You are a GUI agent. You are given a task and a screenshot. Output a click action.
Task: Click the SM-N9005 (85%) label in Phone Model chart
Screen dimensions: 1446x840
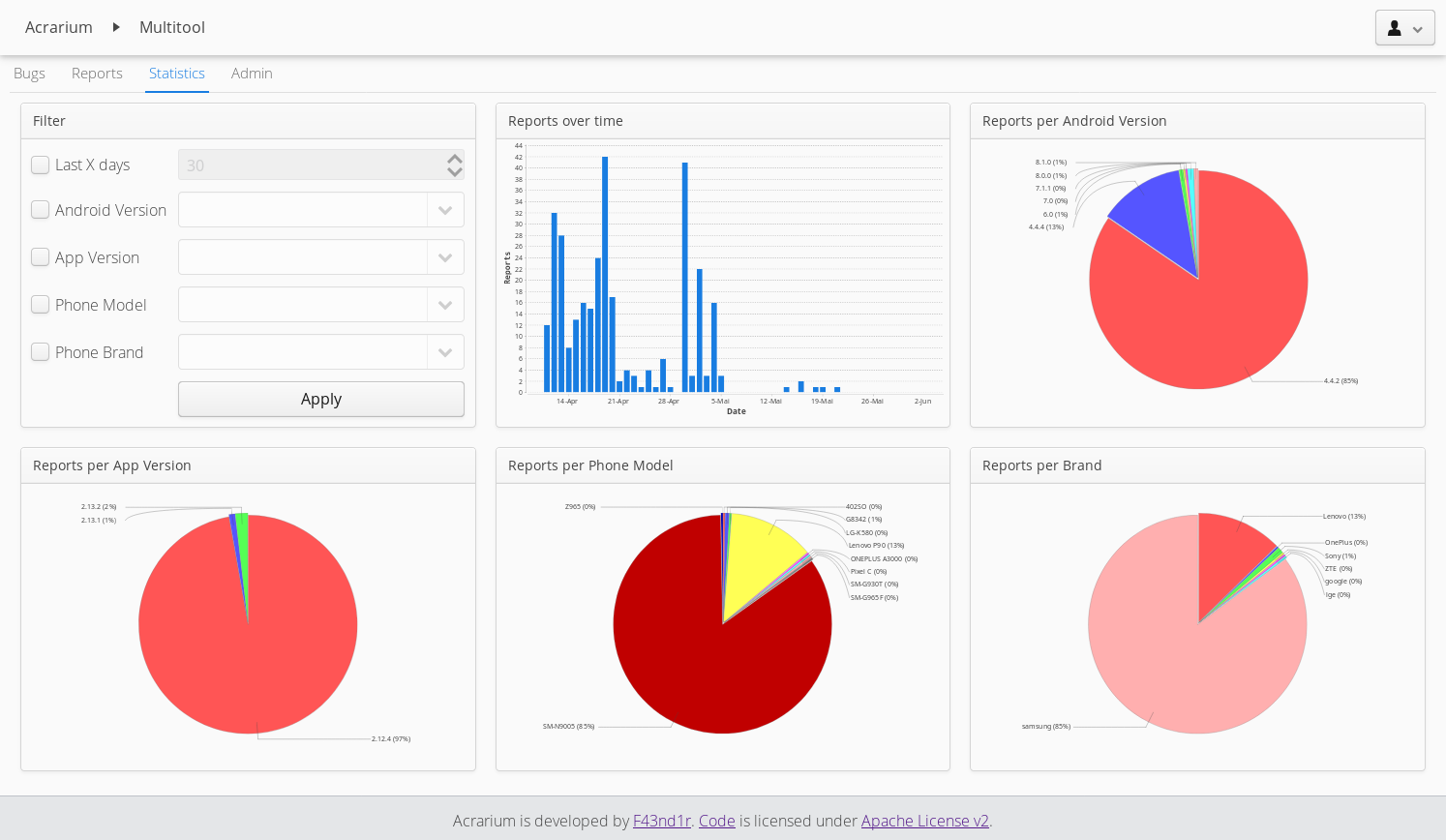click(569, 726)
